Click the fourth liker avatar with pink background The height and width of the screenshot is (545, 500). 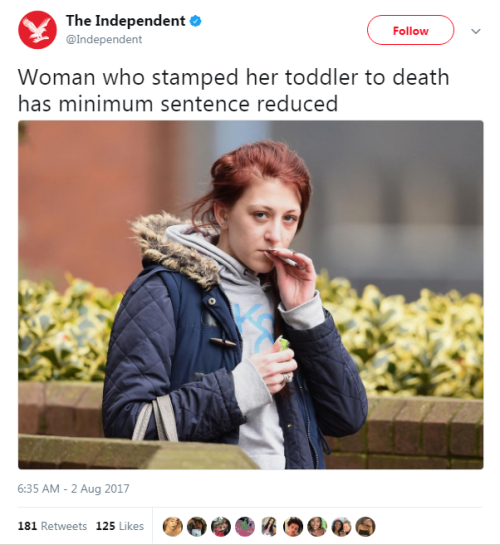(245, 527)
